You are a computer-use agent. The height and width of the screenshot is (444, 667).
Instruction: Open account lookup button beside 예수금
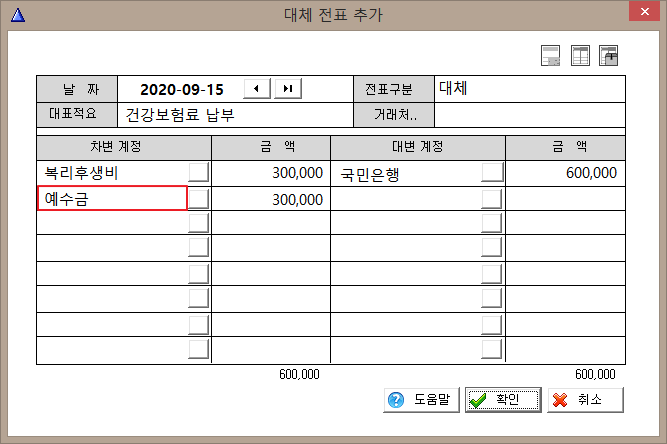198,199
